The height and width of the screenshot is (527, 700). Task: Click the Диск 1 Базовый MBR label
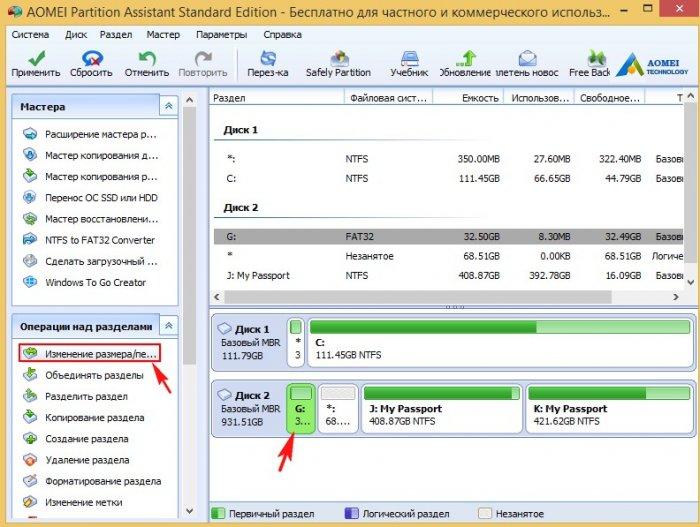[250, 343]
